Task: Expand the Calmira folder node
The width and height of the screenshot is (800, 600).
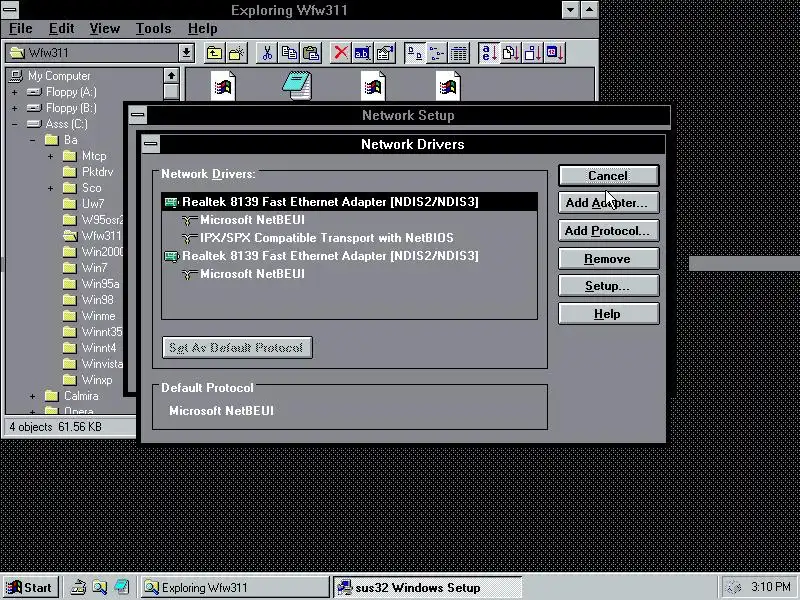Action: (33, 396)
